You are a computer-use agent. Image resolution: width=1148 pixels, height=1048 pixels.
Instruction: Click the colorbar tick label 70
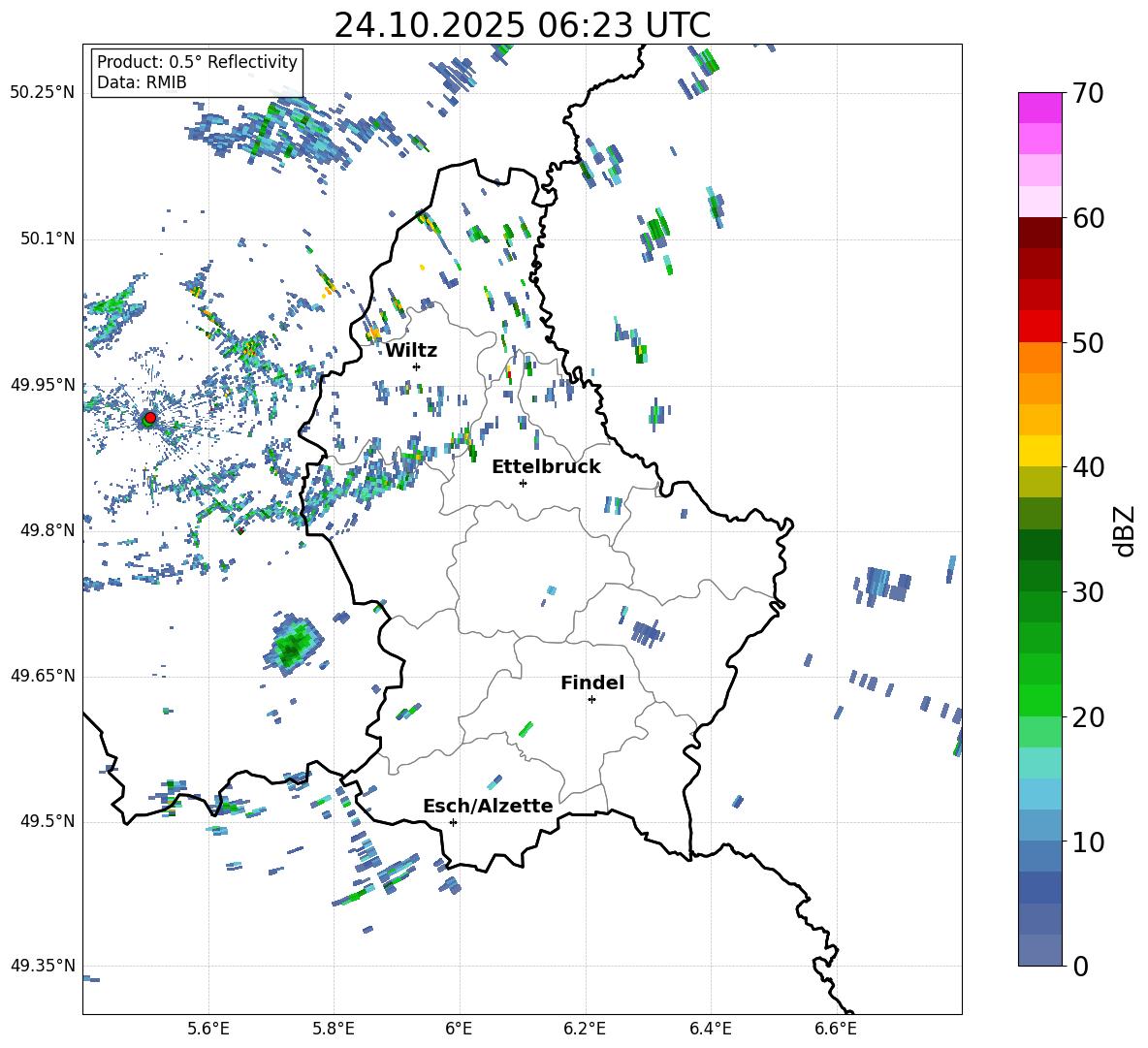pyautogui.click(x=1088, y=94)
